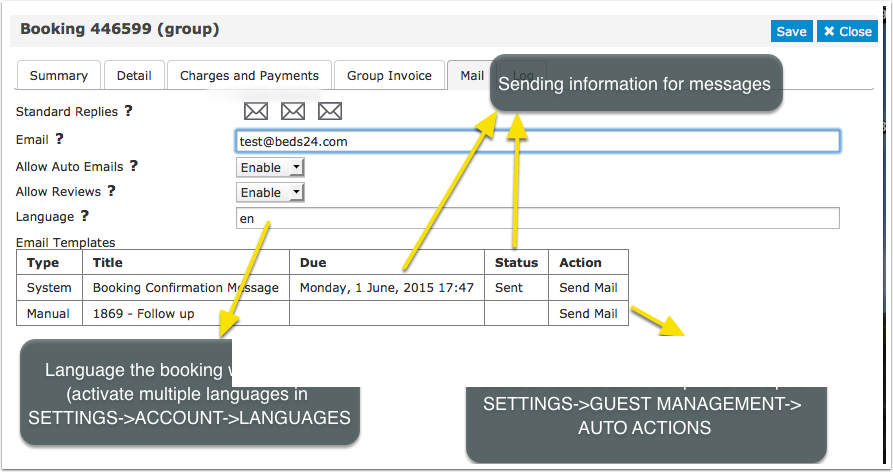The width and height of the screenshot is (893, 472).
Task: Switch to the Detail tab
Action: (134, 75)
